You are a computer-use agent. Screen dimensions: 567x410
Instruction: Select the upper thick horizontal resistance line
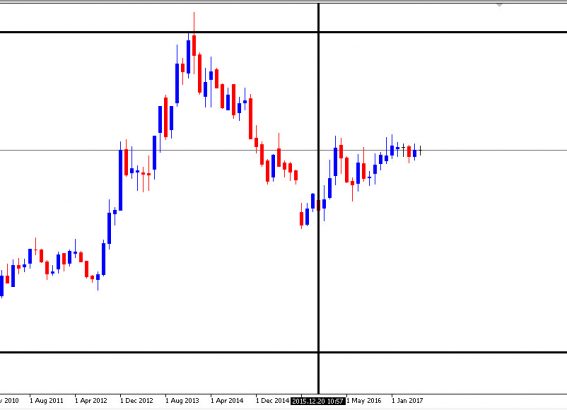pos(284,32)
